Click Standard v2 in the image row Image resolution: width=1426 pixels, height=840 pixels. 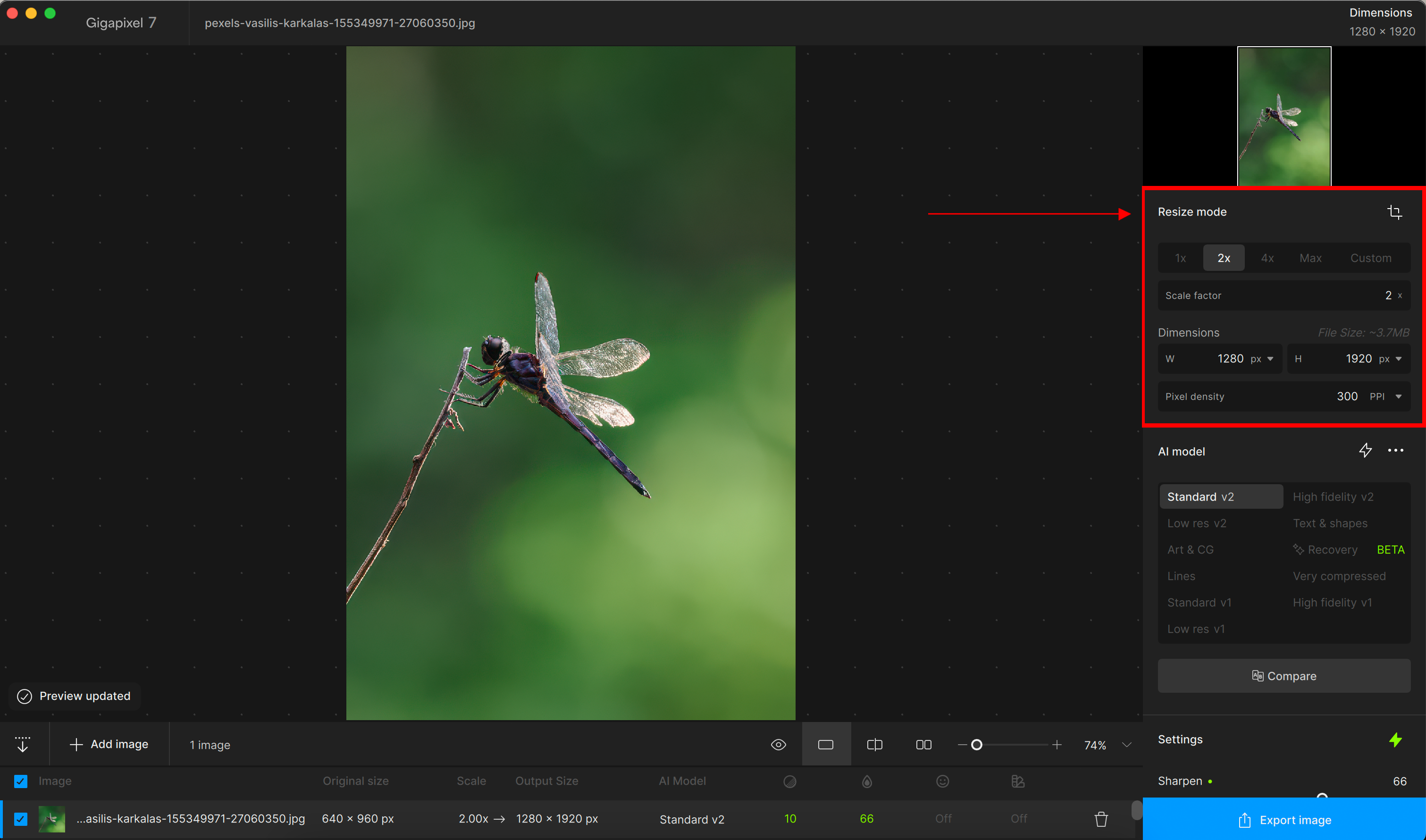pos(691,820)
